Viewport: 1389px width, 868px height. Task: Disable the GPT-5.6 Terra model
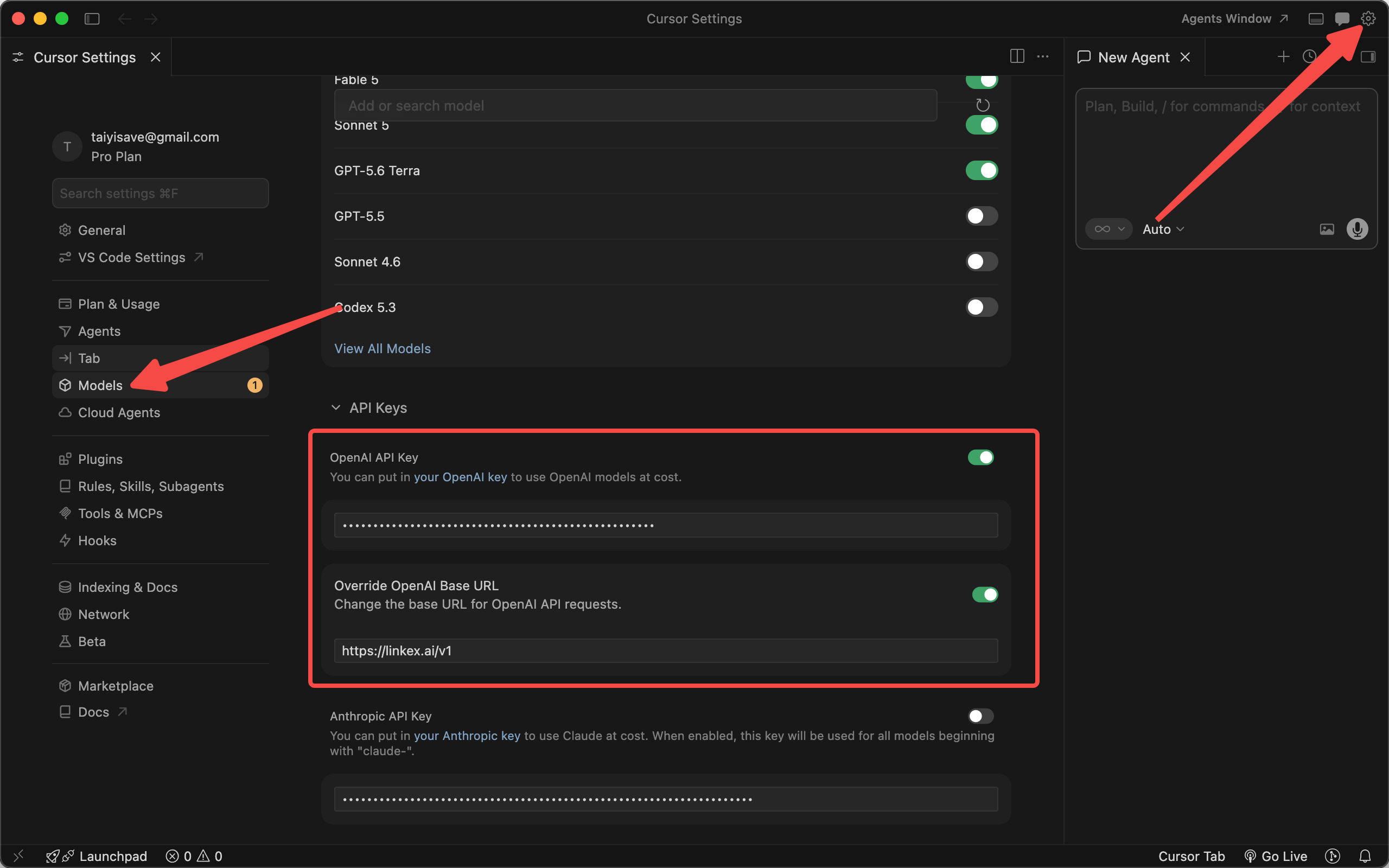coord(982,170)
